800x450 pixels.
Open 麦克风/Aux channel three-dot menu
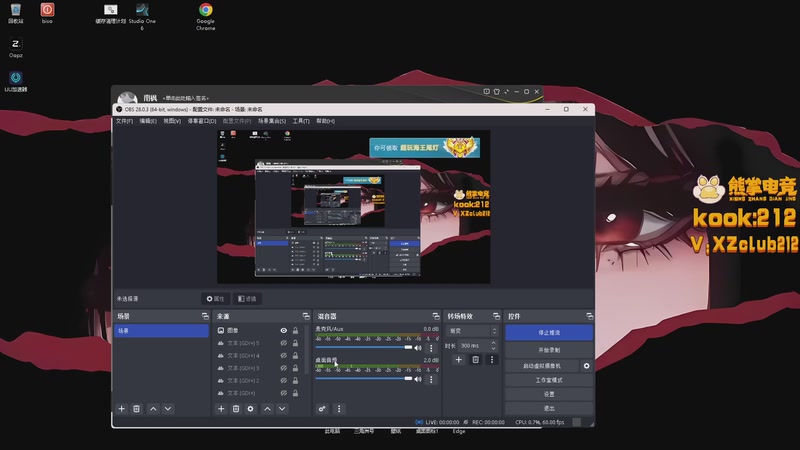click(x=431, y=348)
